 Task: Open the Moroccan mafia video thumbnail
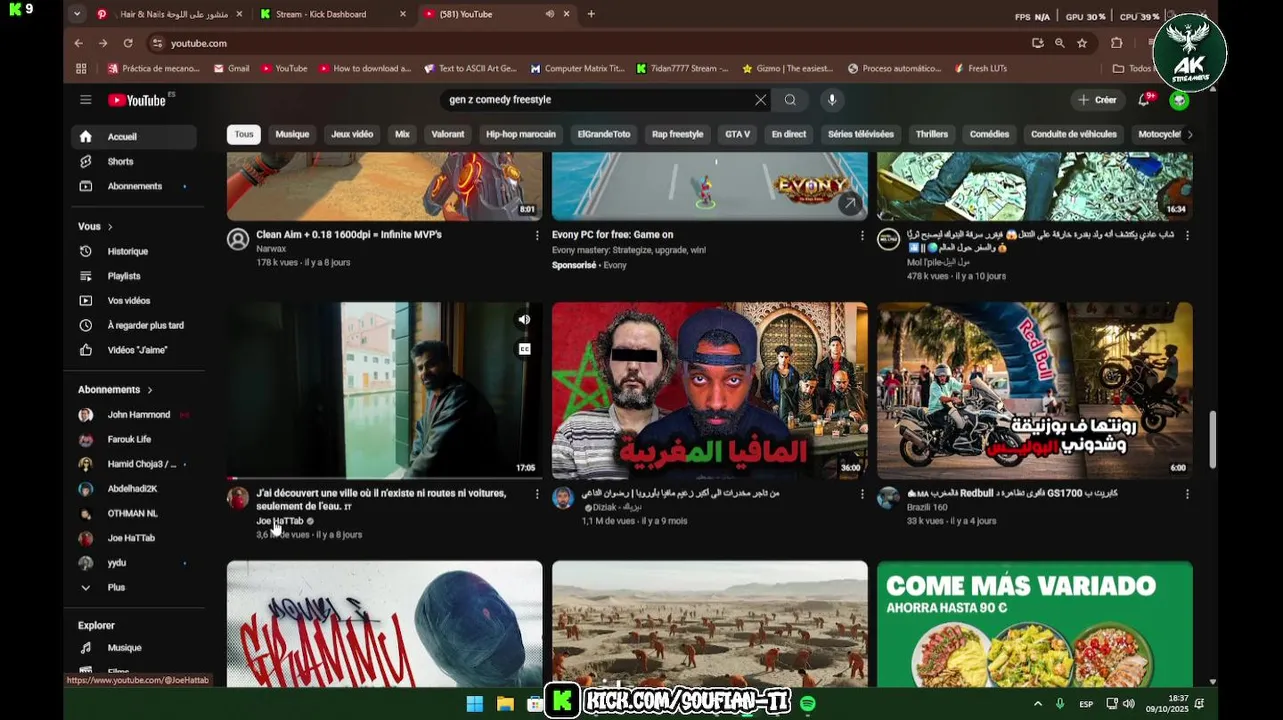tap(710, 391)
